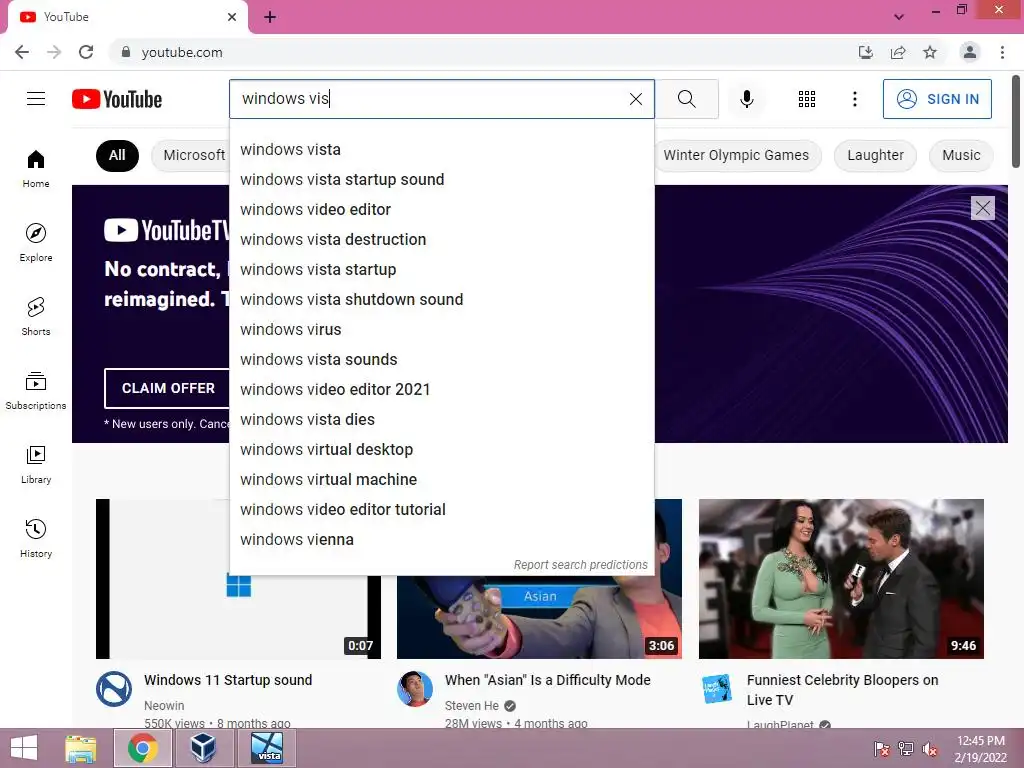Image resolution: width=1024 pixels, height=768 pixels.
Task: Select 'windows virtual desktop' suggestion
Action: [x=441, y=450]
